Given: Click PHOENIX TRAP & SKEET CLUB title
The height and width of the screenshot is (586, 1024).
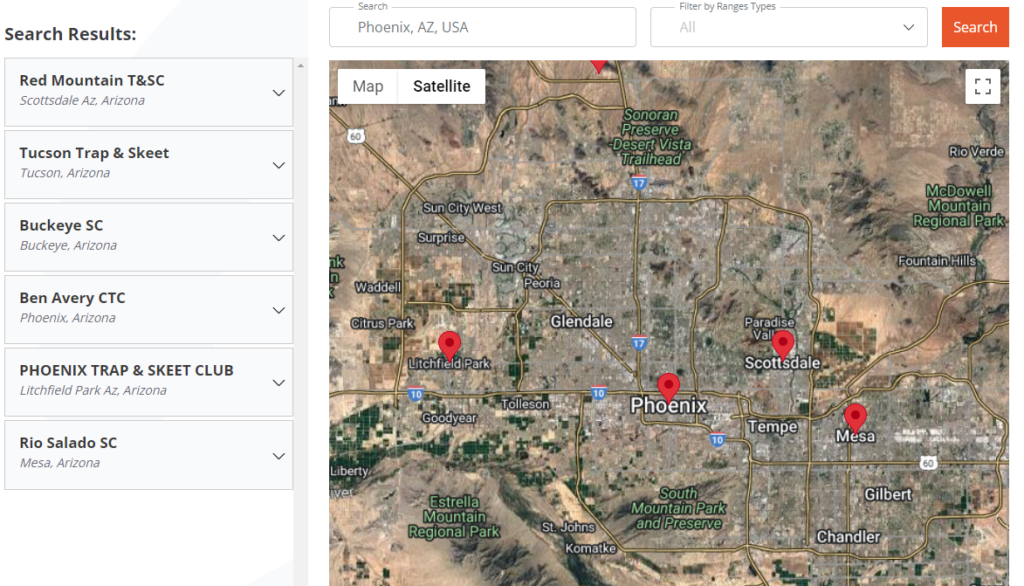Looking at the screenshot, I should pos(127,370).
